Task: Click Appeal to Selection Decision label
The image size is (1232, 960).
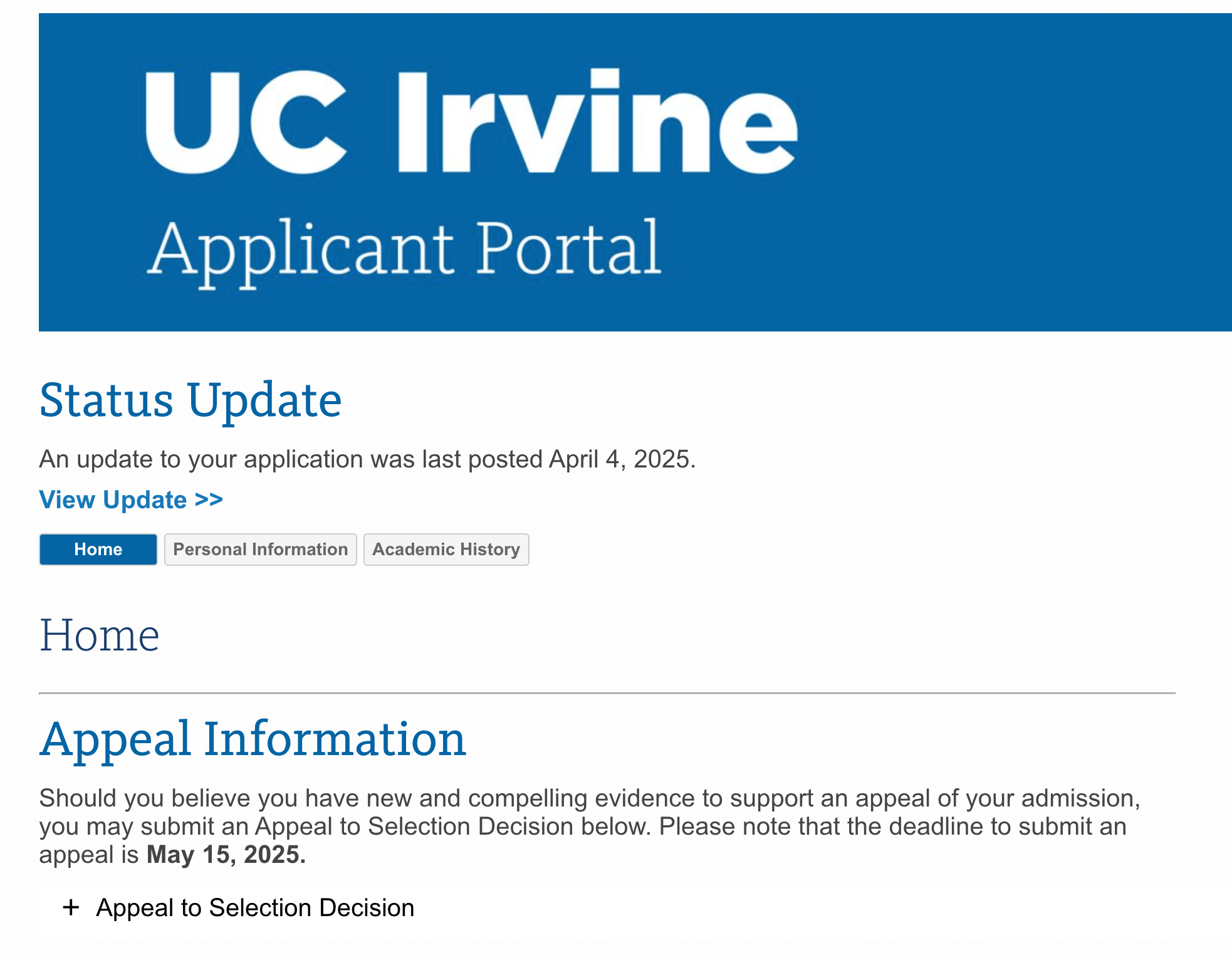Action: click(x=255, y=907)
